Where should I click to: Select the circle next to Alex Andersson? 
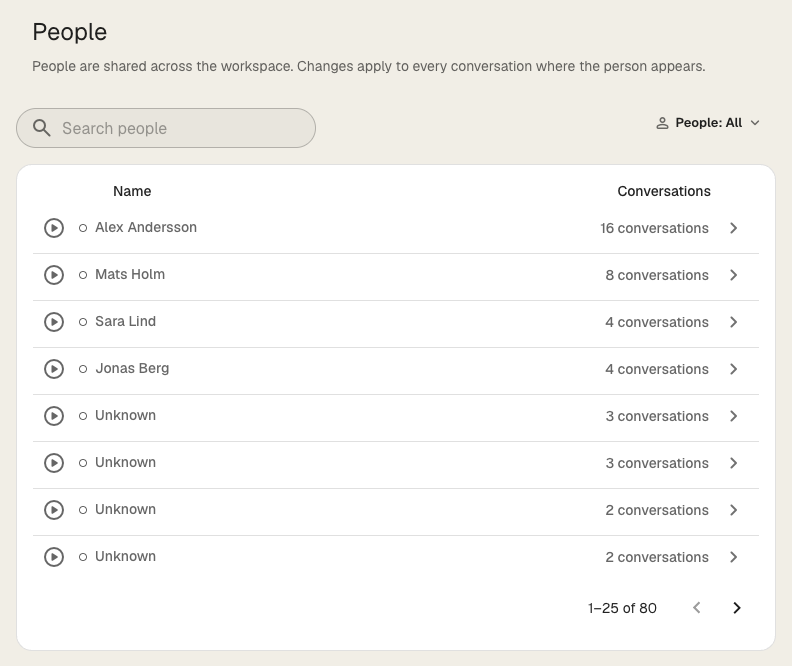83,228
